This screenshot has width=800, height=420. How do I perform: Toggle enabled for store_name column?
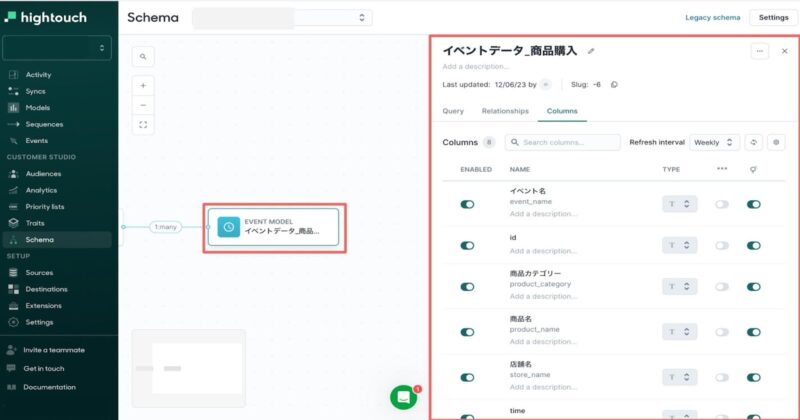point(467,378)
